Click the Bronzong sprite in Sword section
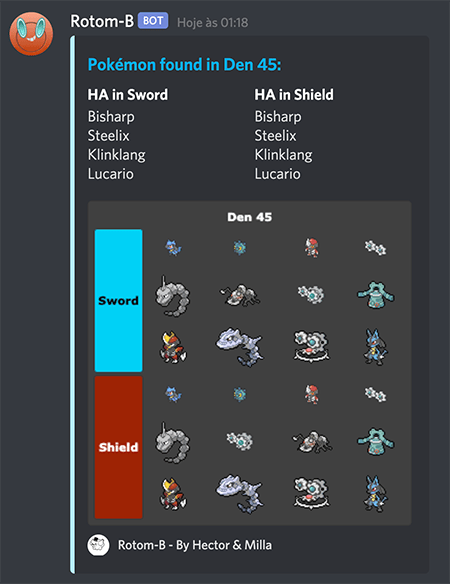 coord(376,295)
